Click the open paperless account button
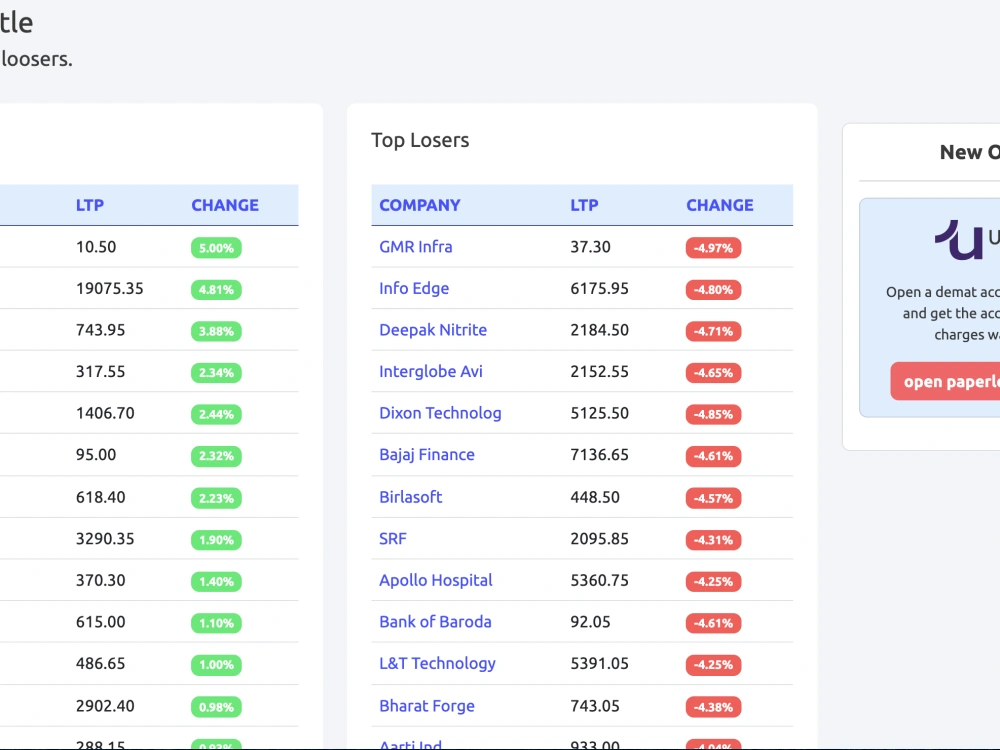1000x750 pixels. tap(945, 381)
